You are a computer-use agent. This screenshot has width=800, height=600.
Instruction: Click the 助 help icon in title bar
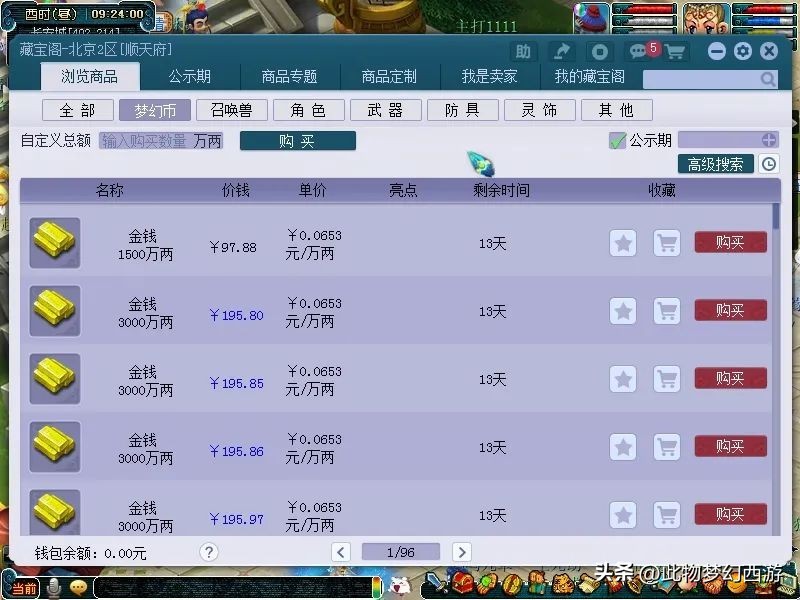523,52
